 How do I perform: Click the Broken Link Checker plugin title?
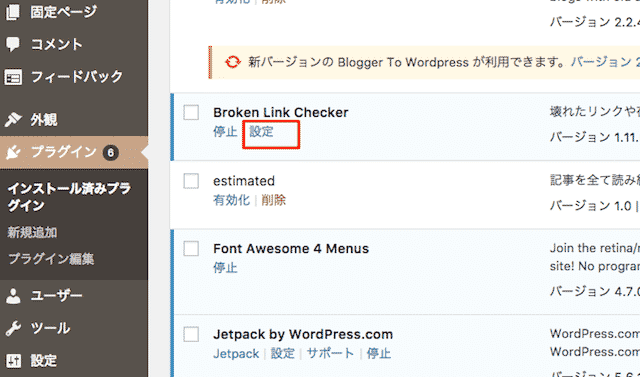[281, 113]
